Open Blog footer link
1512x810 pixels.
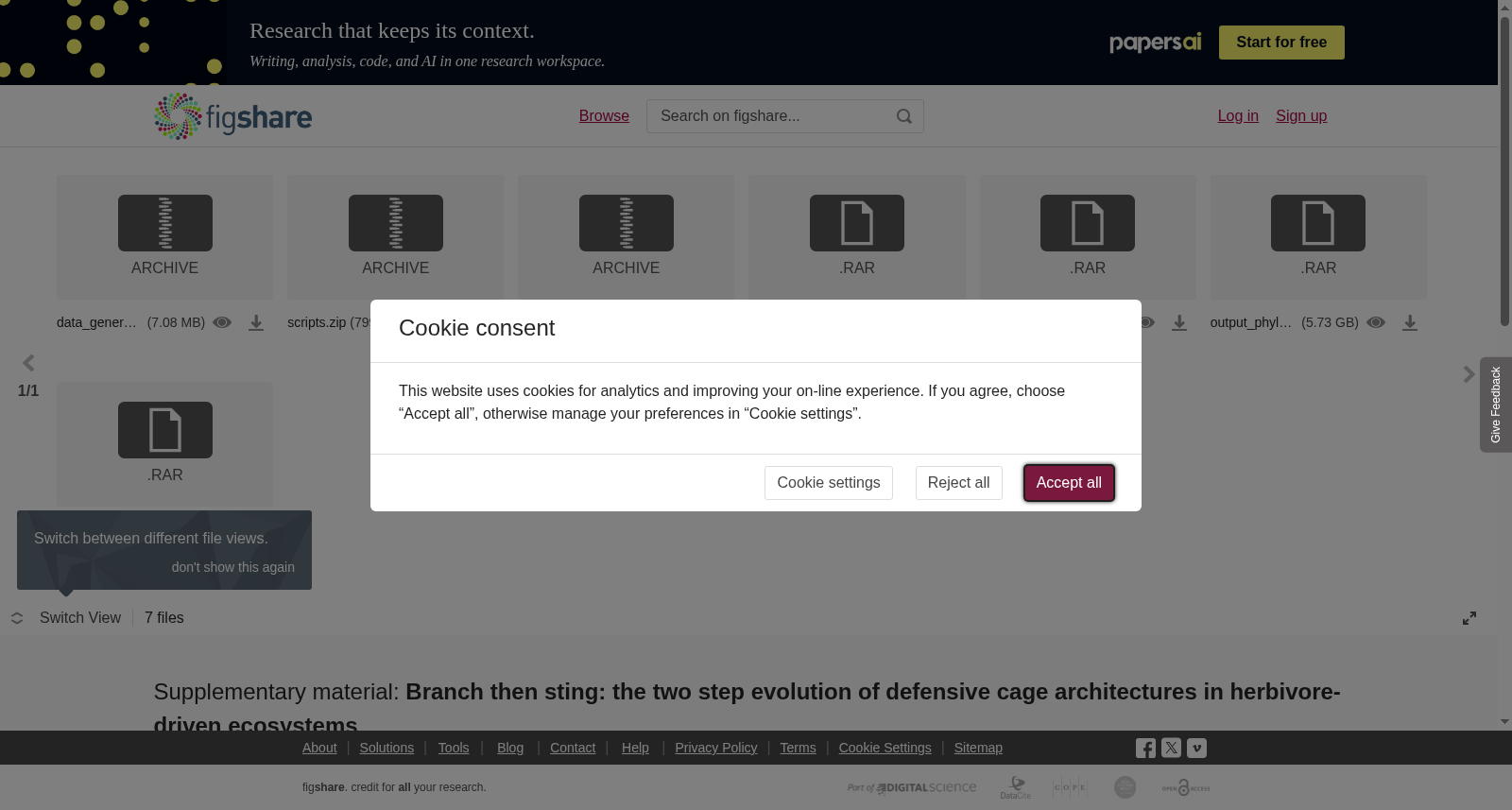510,748
